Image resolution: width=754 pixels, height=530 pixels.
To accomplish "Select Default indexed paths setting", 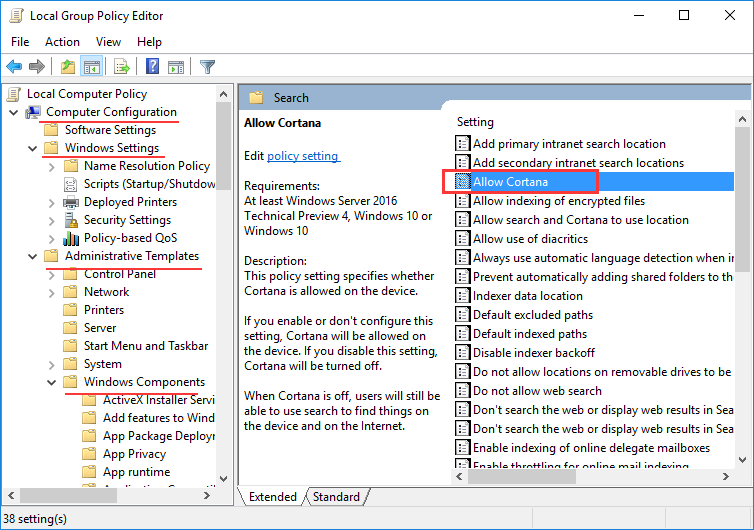I will point(530,334).
